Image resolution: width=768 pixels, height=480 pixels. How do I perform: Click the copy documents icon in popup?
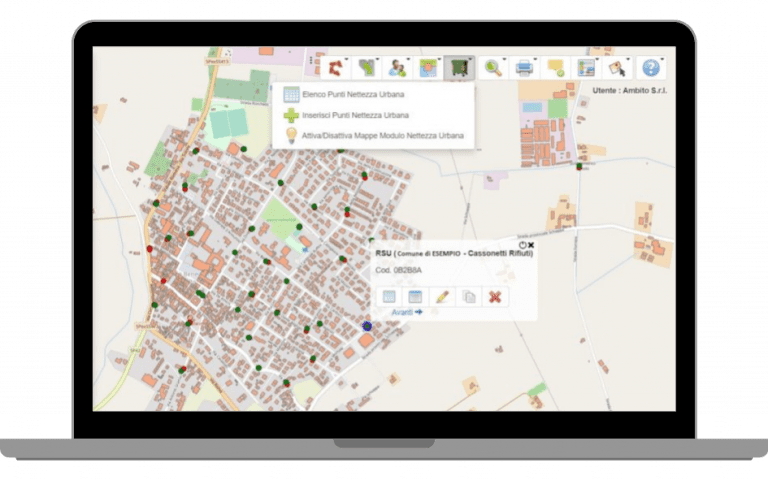coord(468,296)
